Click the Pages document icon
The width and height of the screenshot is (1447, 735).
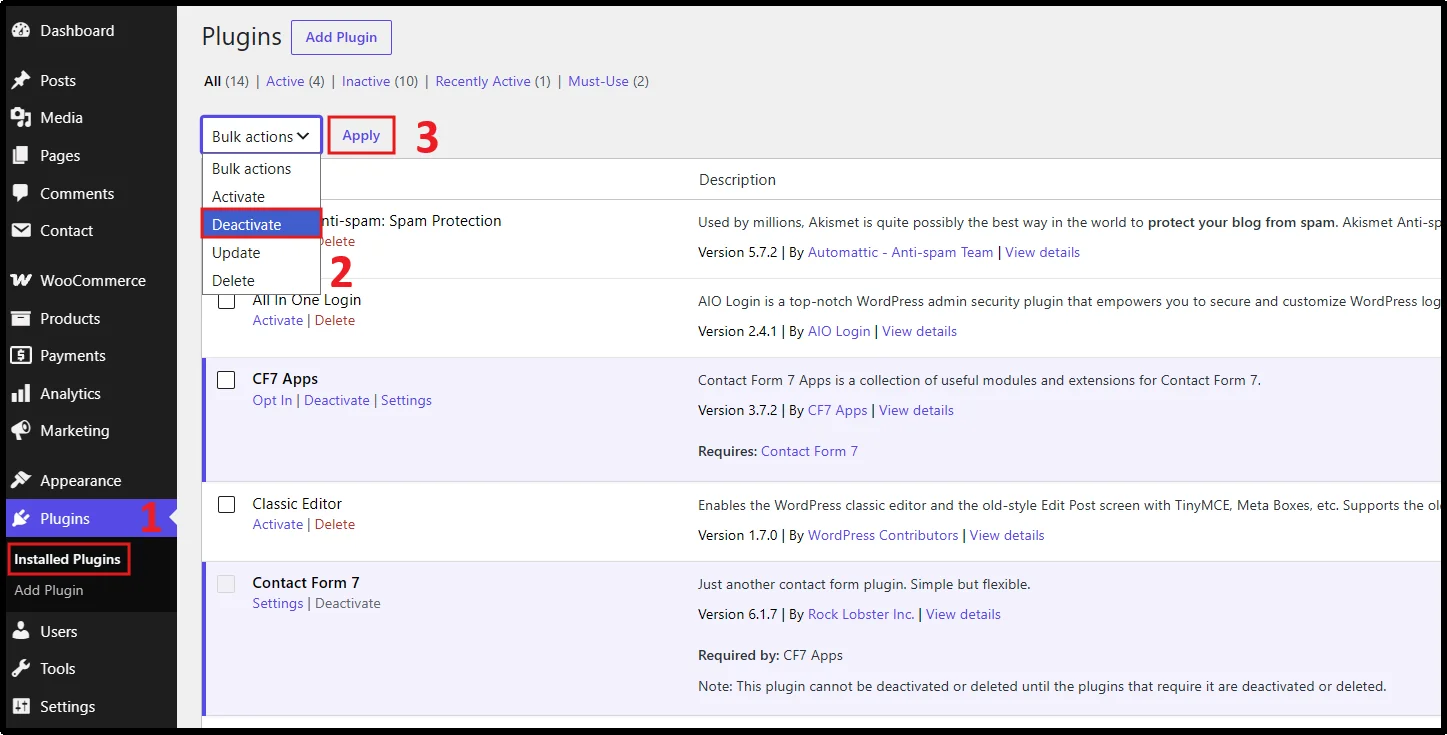(20, 156)
